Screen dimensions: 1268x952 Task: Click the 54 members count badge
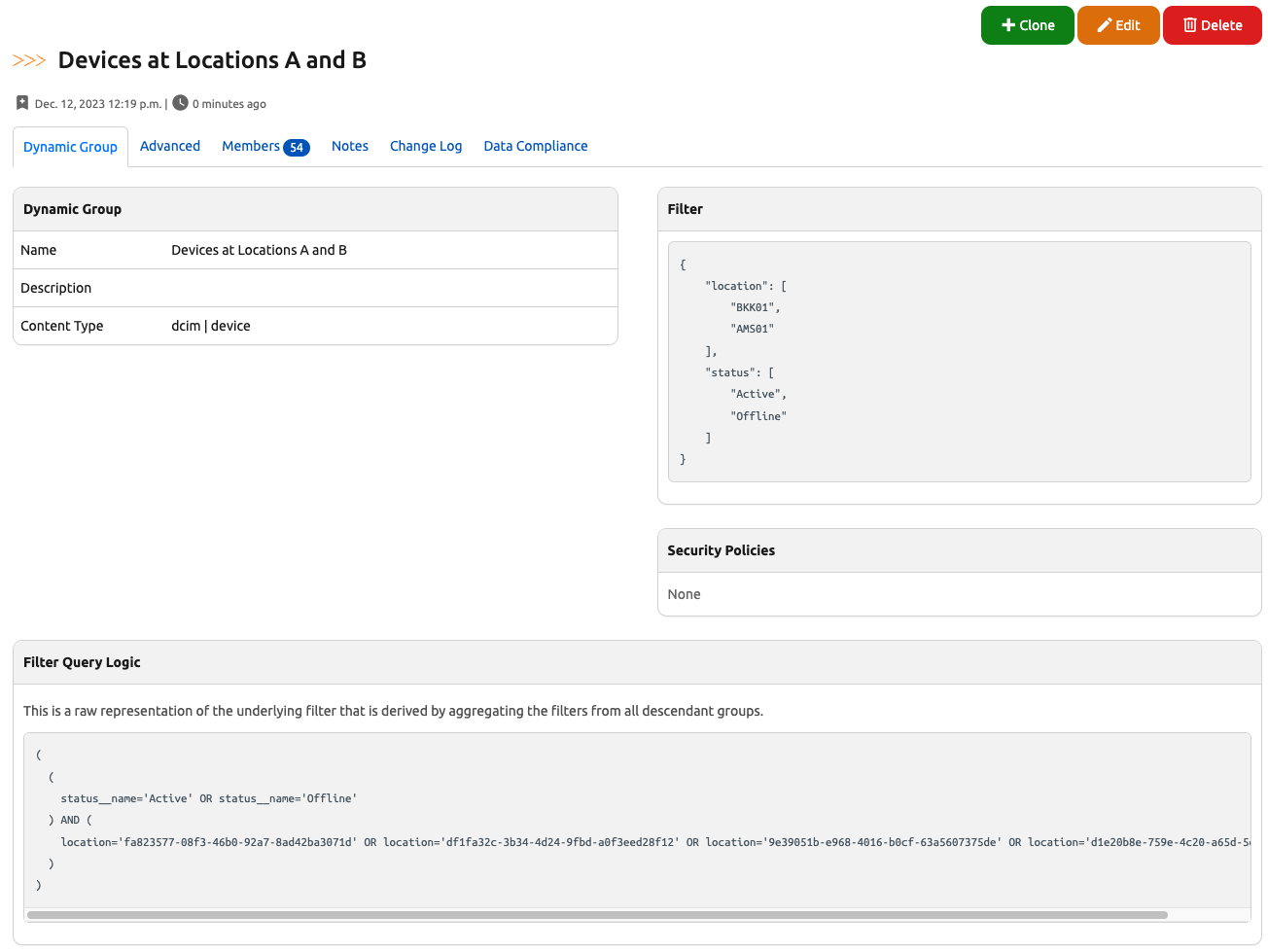[297, 148]
